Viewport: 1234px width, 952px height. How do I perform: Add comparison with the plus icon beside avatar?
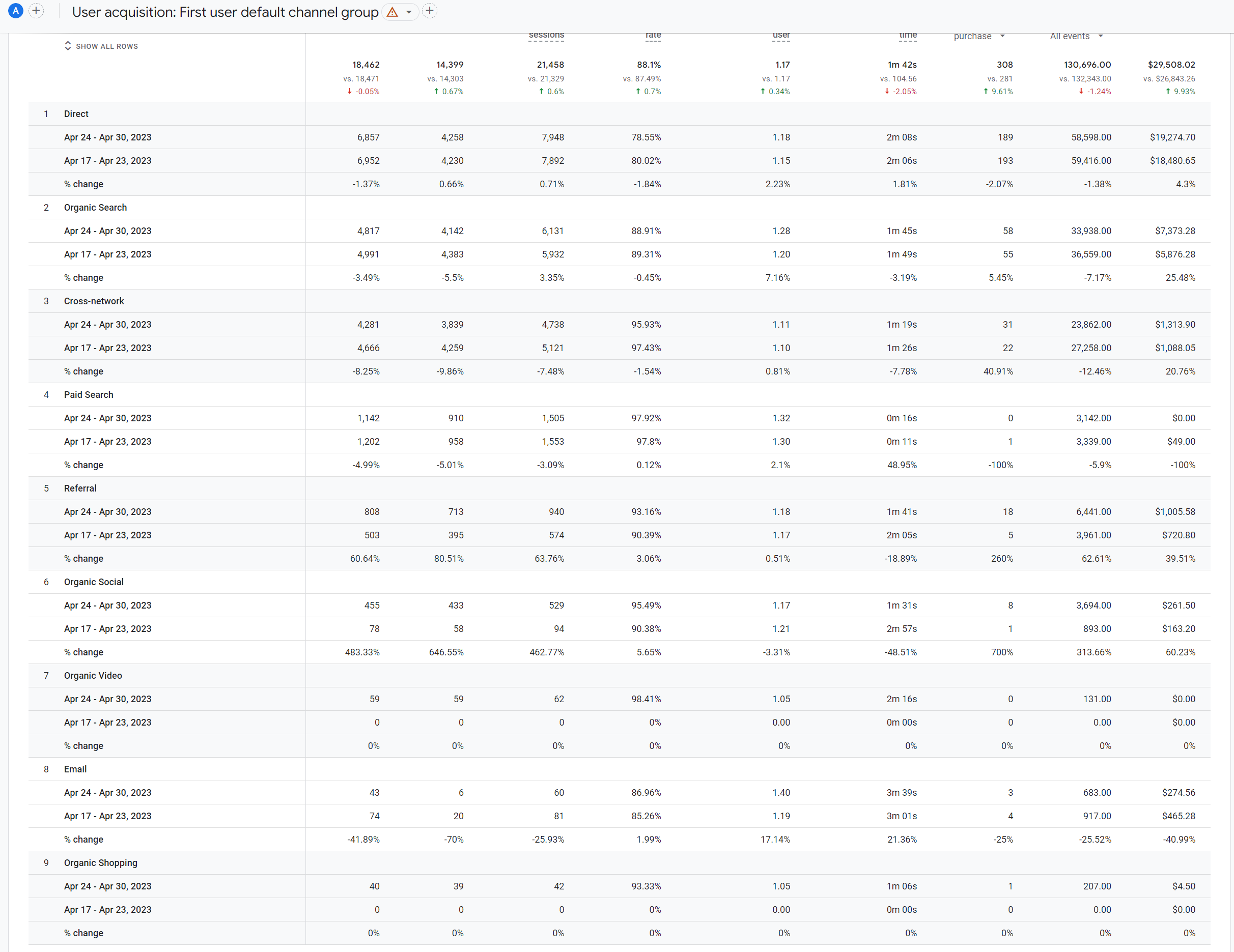tap(36, 11)
